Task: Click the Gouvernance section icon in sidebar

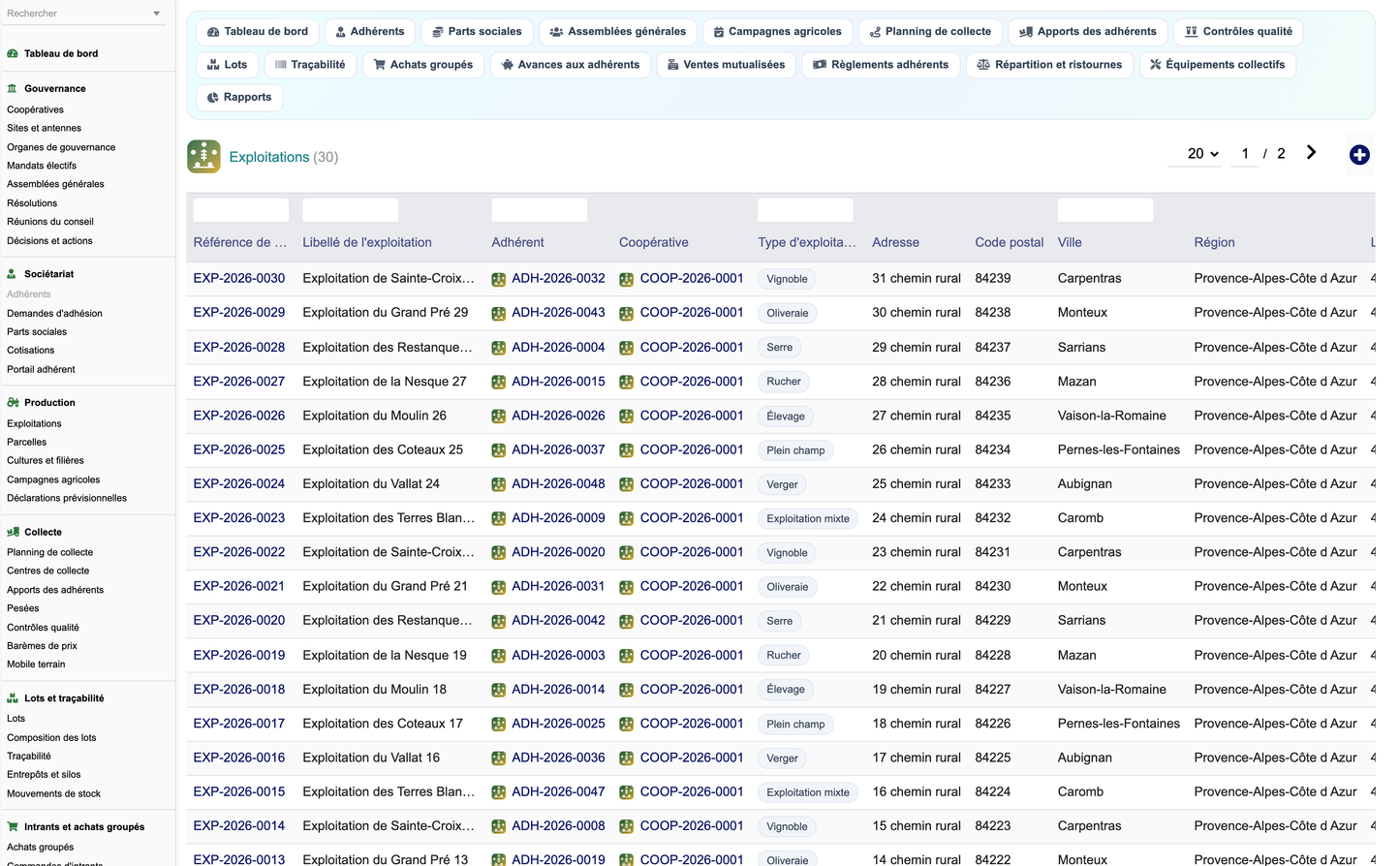Action: click(x=13, y=88)
